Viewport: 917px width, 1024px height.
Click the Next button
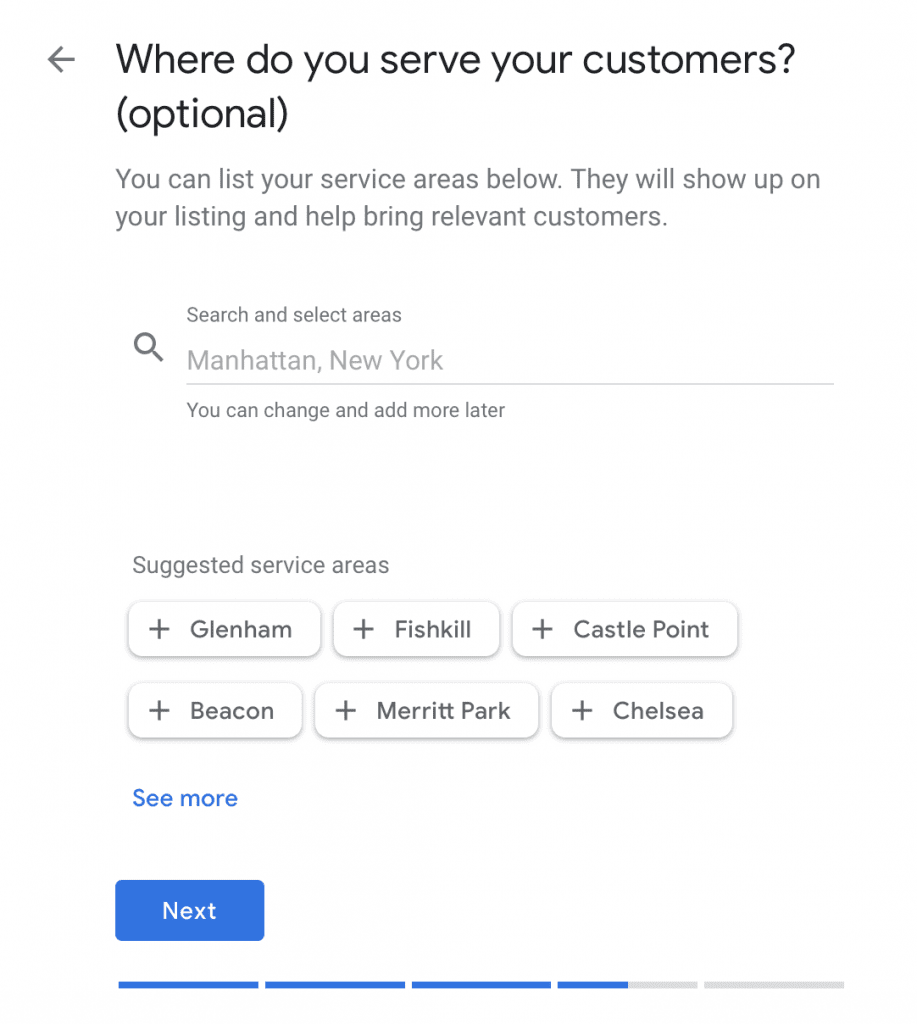point(189,910)
